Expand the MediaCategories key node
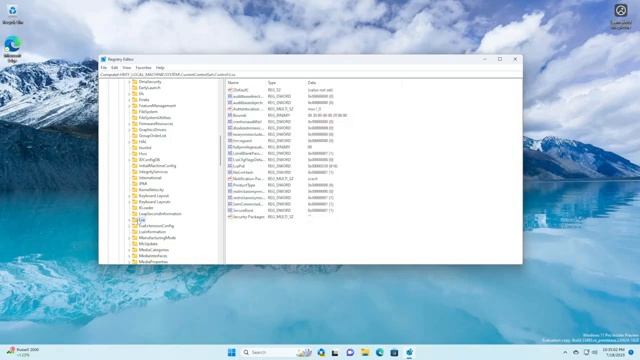 click(x=129, y=249)
